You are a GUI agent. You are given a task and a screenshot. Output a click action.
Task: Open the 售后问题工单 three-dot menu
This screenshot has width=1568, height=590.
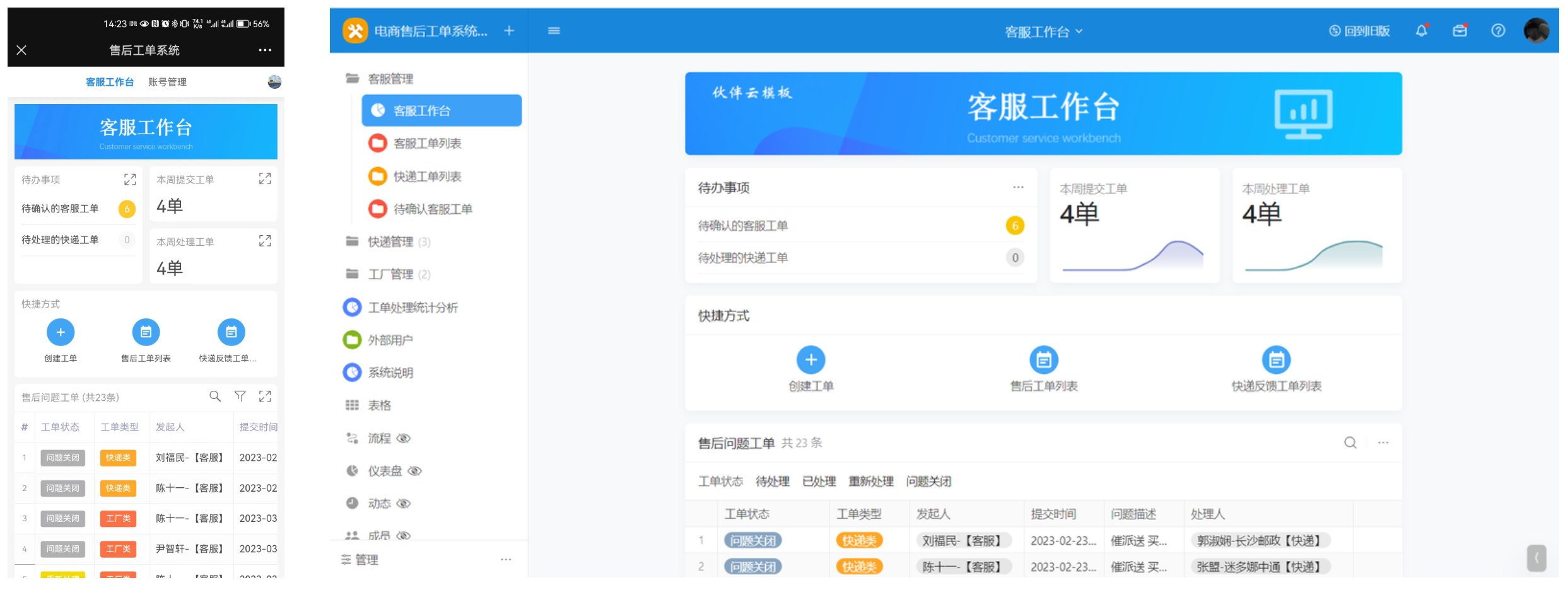pos(1383,442)
